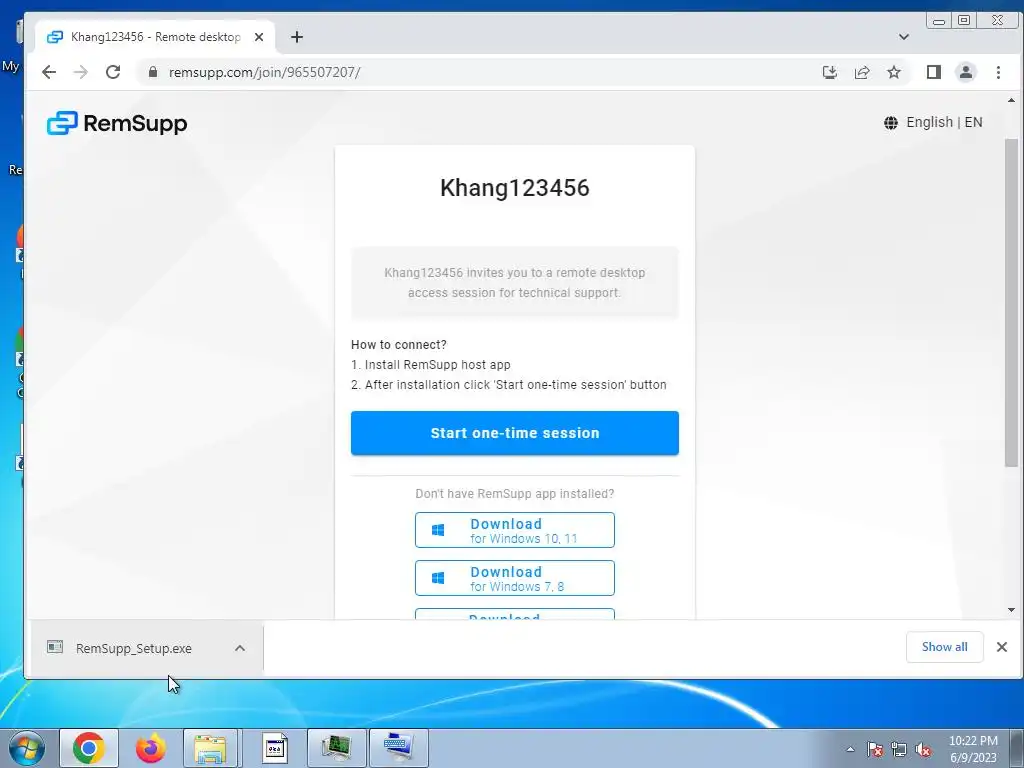
Task: Click the globe language icon
Action: (x=891, y=123)
